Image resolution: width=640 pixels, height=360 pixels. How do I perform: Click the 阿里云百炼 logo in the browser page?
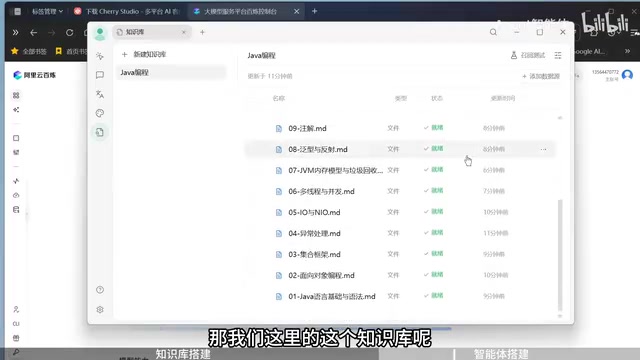tap(34, 75)
